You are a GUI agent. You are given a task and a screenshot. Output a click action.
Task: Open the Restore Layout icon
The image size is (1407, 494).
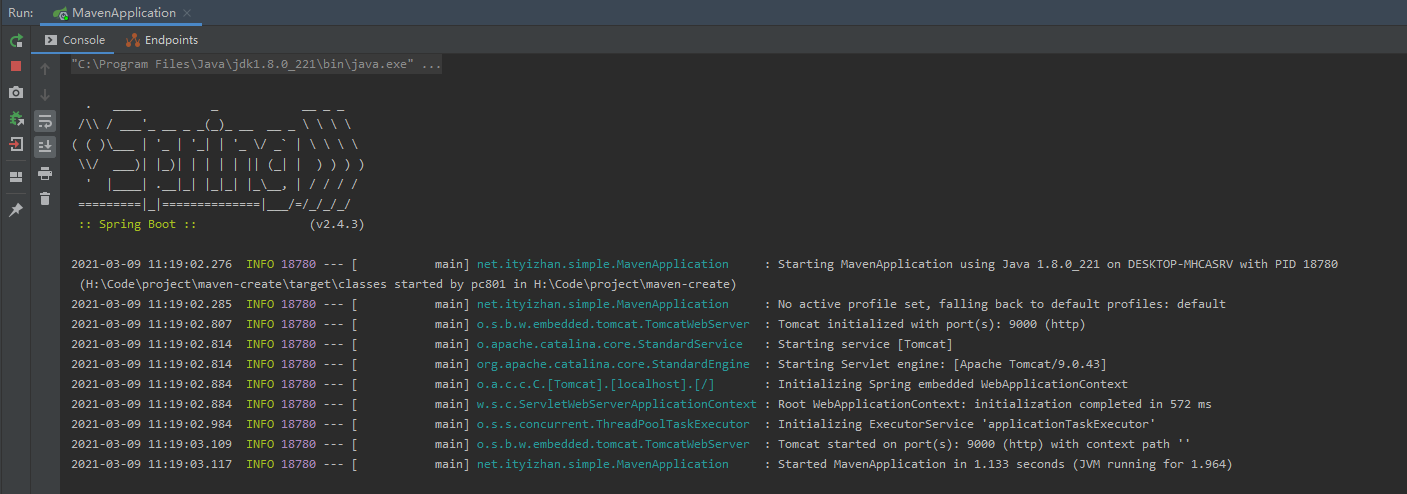pyautogui.click(x=16, y=177)
